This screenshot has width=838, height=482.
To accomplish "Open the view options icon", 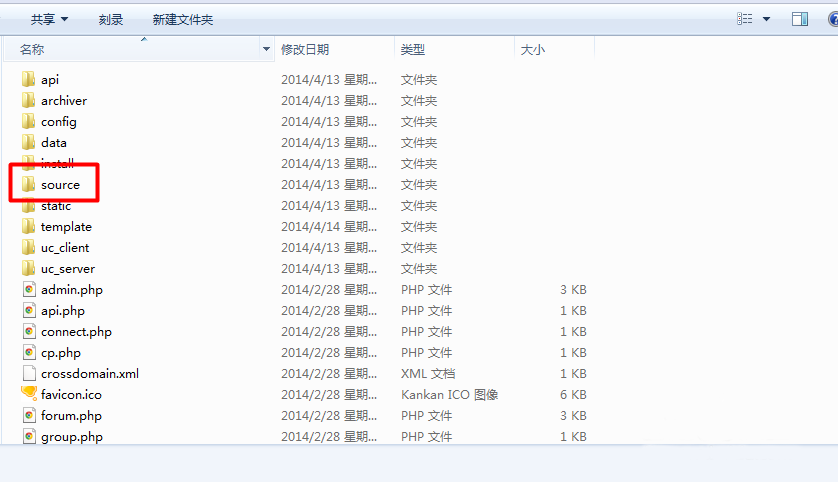I will coord(744,19).
